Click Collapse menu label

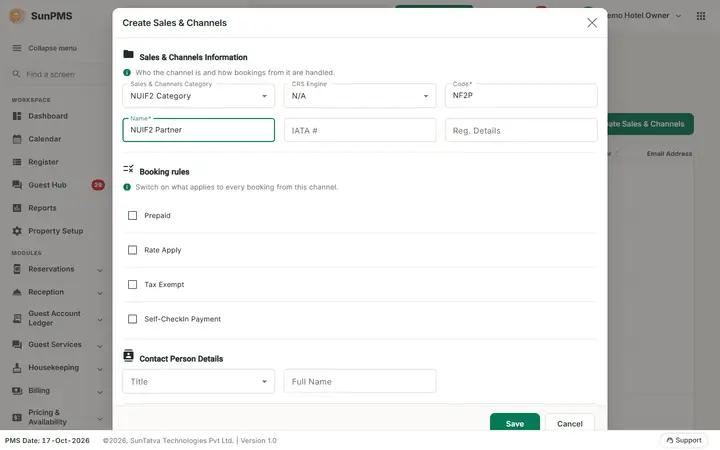pyautogui.click(x=52, y=48)
